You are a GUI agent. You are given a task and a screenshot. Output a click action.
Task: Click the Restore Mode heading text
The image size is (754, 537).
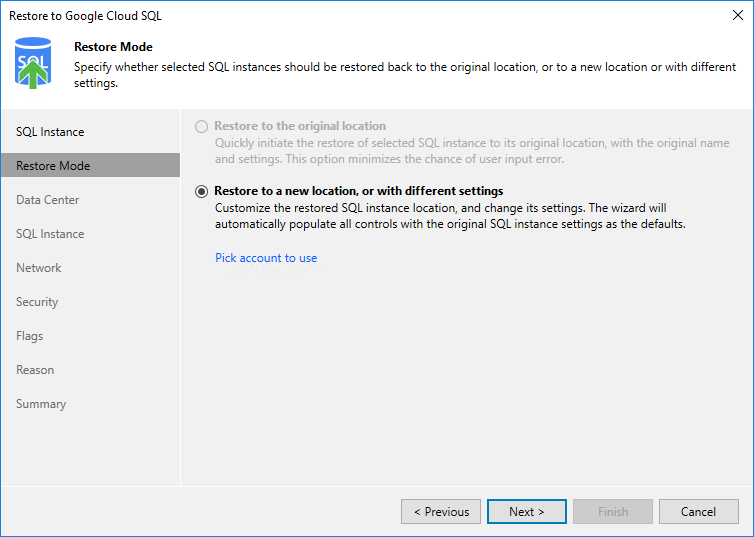tap(113, 47)
